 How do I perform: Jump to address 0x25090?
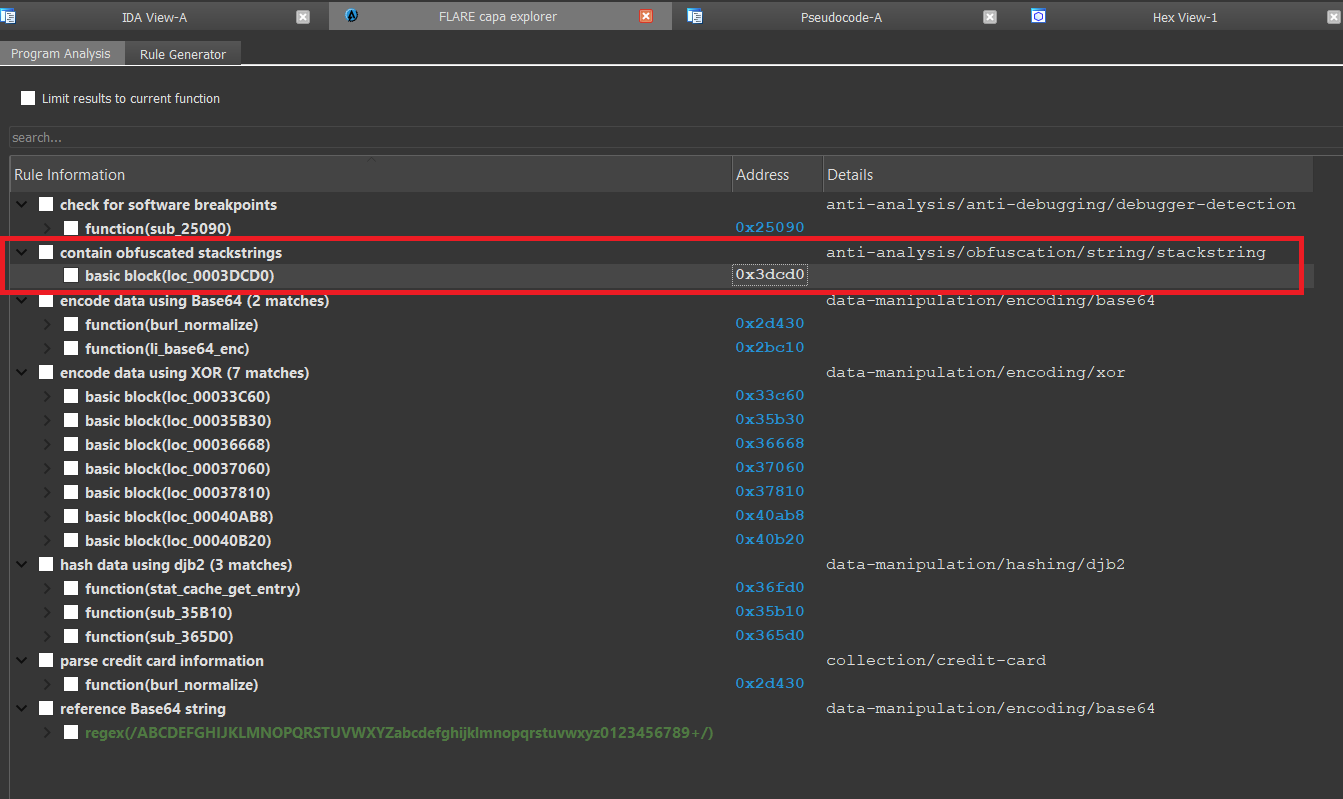point(769,228)
